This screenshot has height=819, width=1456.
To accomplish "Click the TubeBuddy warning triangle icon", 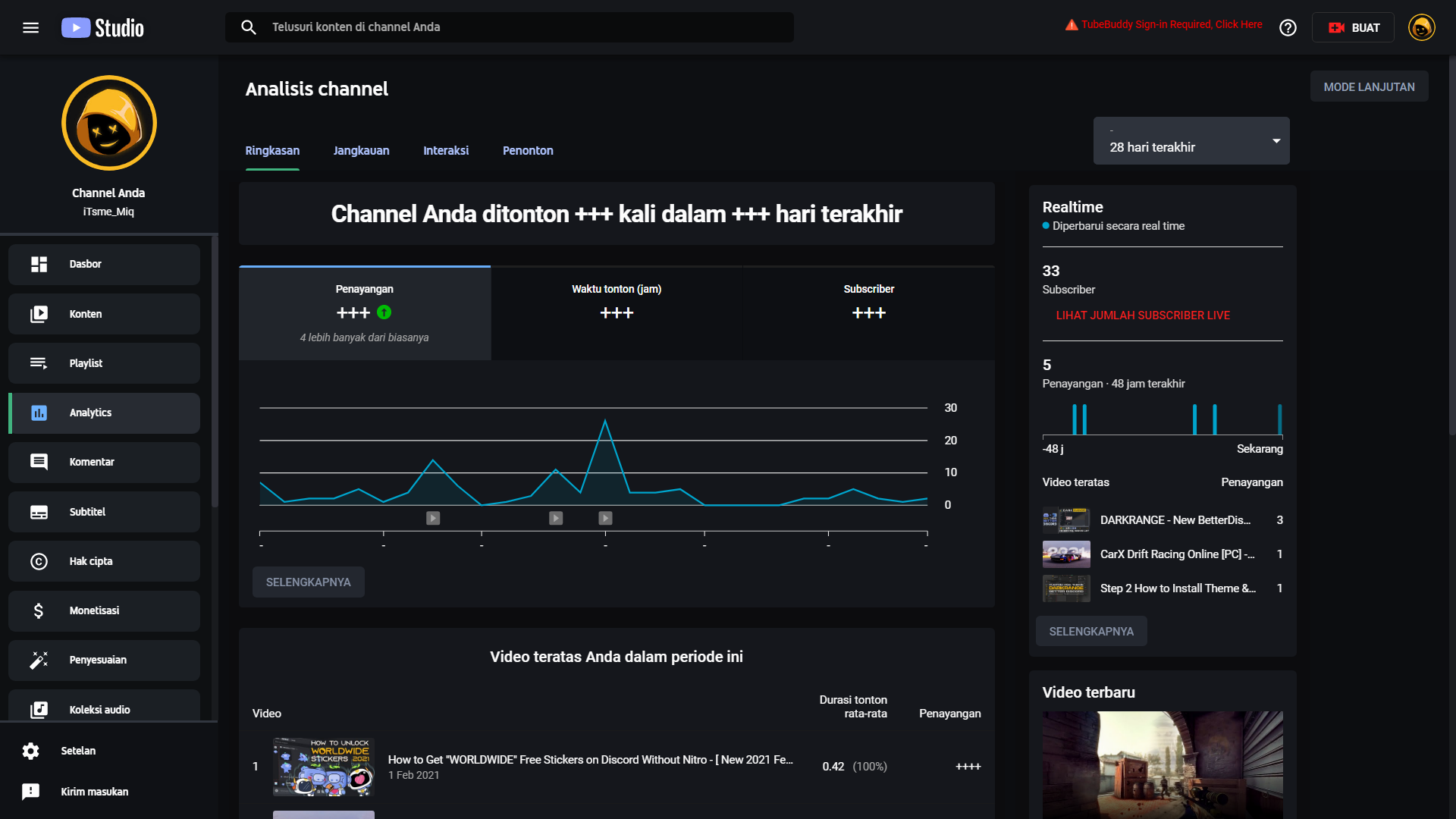I will (1072, 25).
